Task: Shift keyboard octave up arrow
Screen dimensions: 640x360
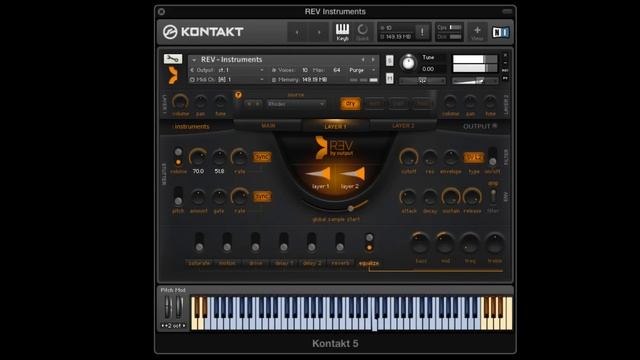Action: click(184, 326)
